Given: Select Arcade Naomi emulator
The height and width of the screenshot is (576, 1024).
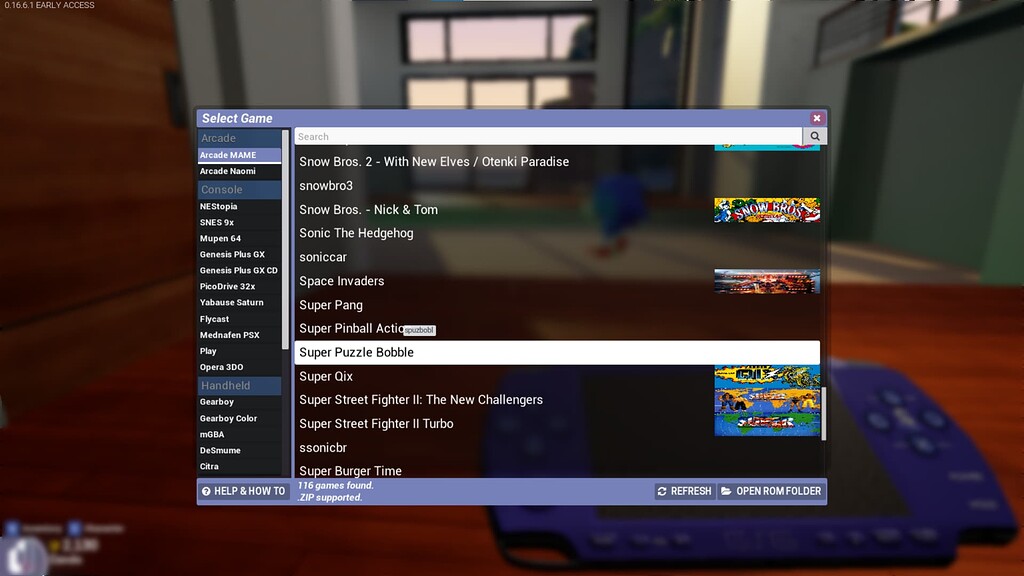Looking at the screenshot, I should [228, 171].
